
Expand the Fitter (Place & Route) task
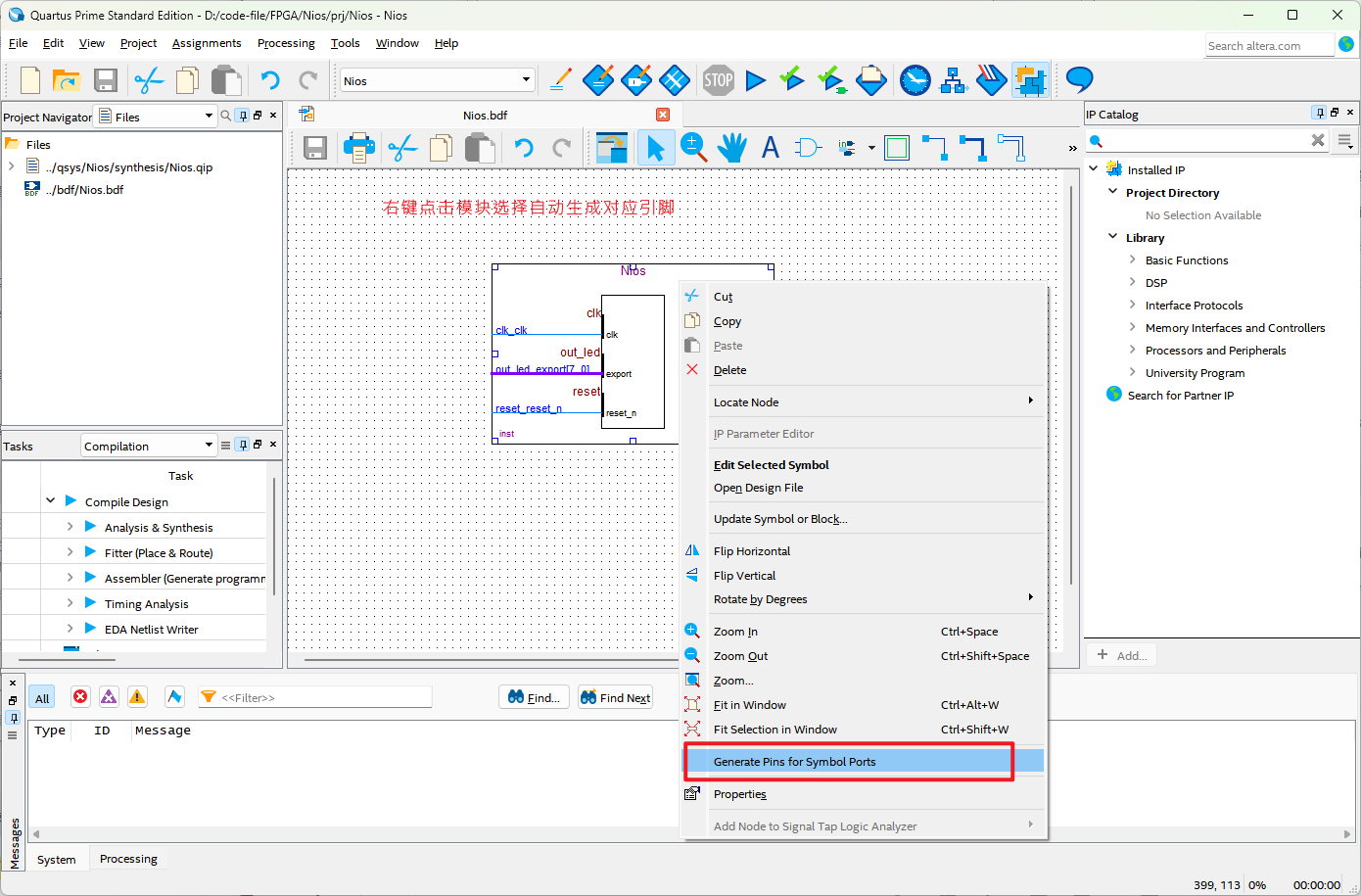(70, 551)
